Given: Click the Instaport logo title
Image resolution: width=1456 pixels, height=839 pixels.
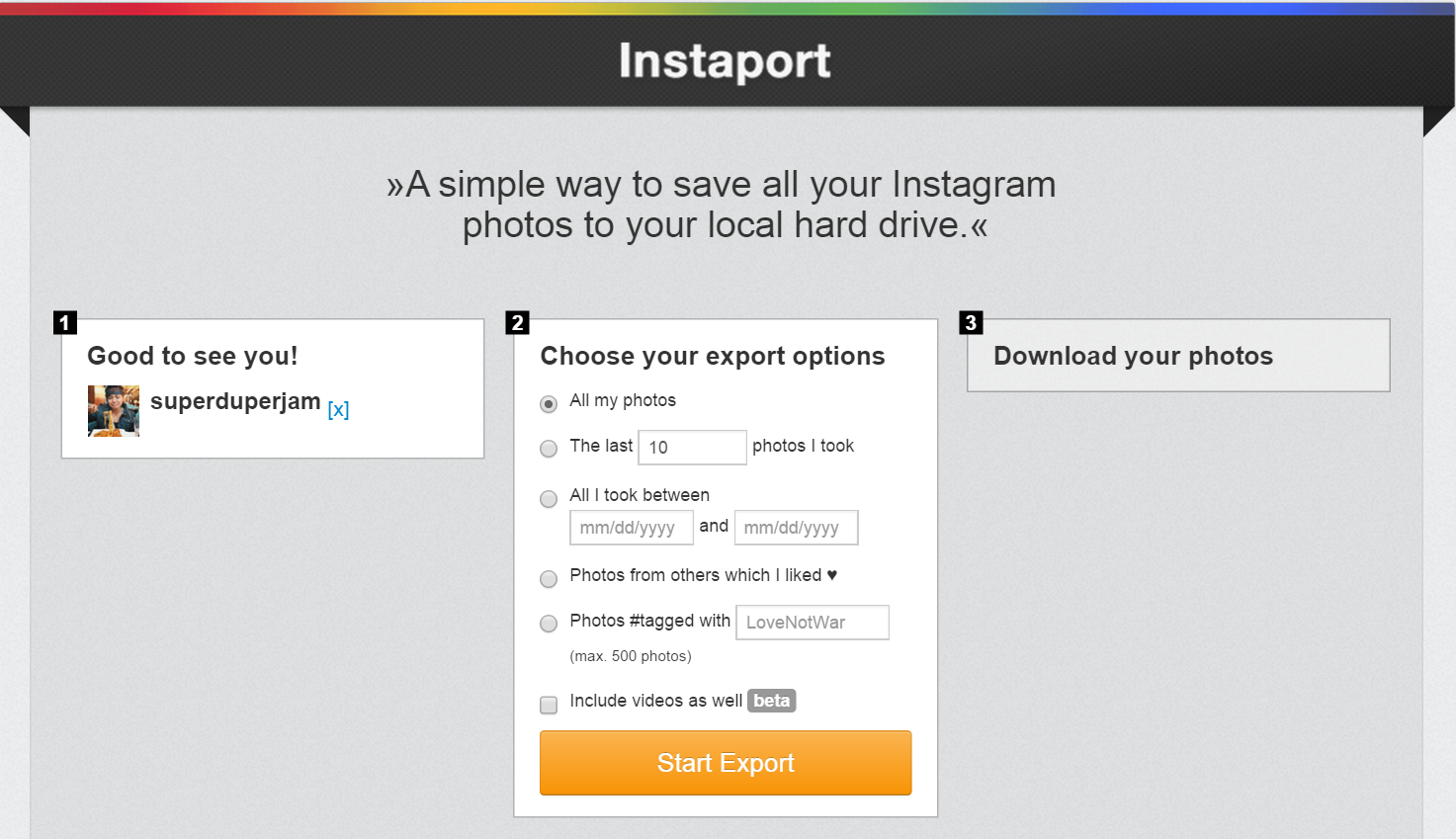Looking at the screenshot, I should tap(725, 61).
